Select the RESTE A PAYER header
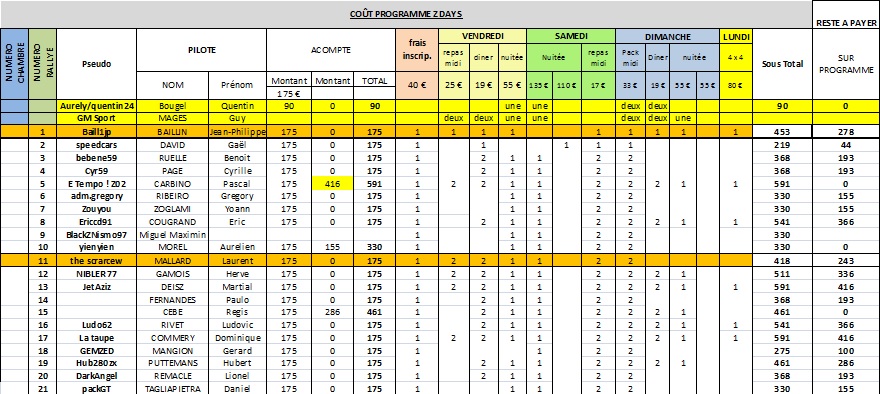880x394 pixels. point(846,23)
